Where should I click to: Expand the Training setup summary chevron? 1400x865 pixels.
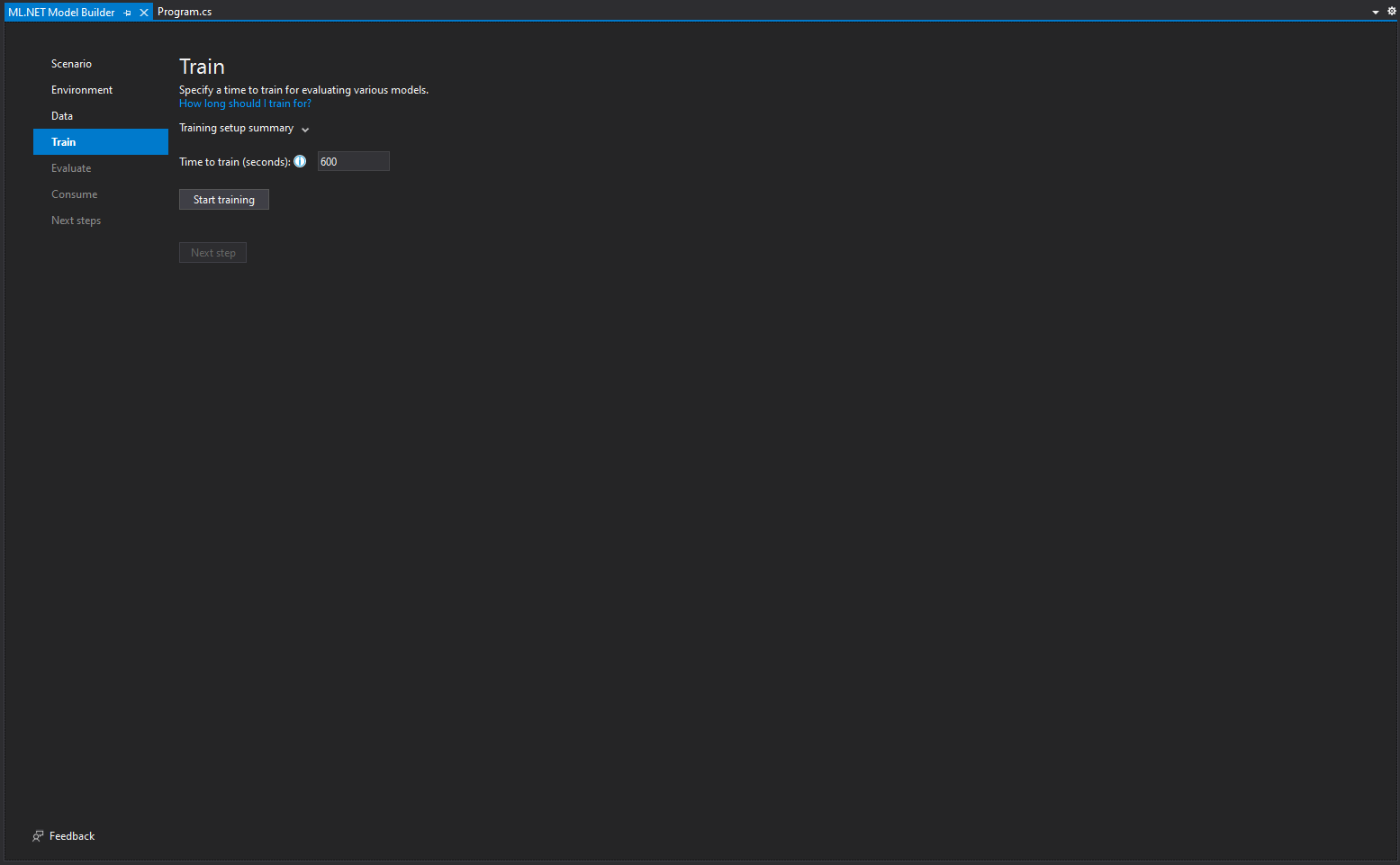(305, 130)
